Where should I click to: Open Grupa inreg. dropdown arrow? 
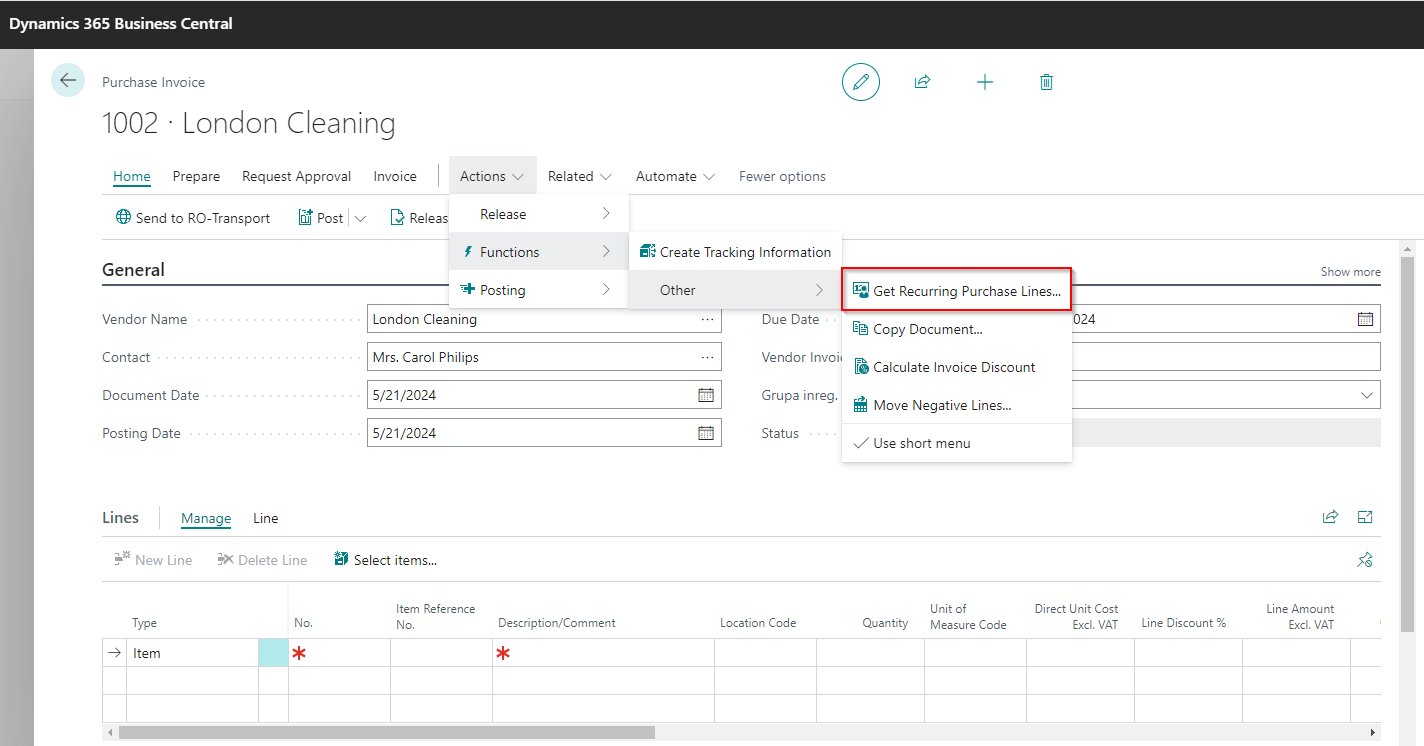[1366, 395]
